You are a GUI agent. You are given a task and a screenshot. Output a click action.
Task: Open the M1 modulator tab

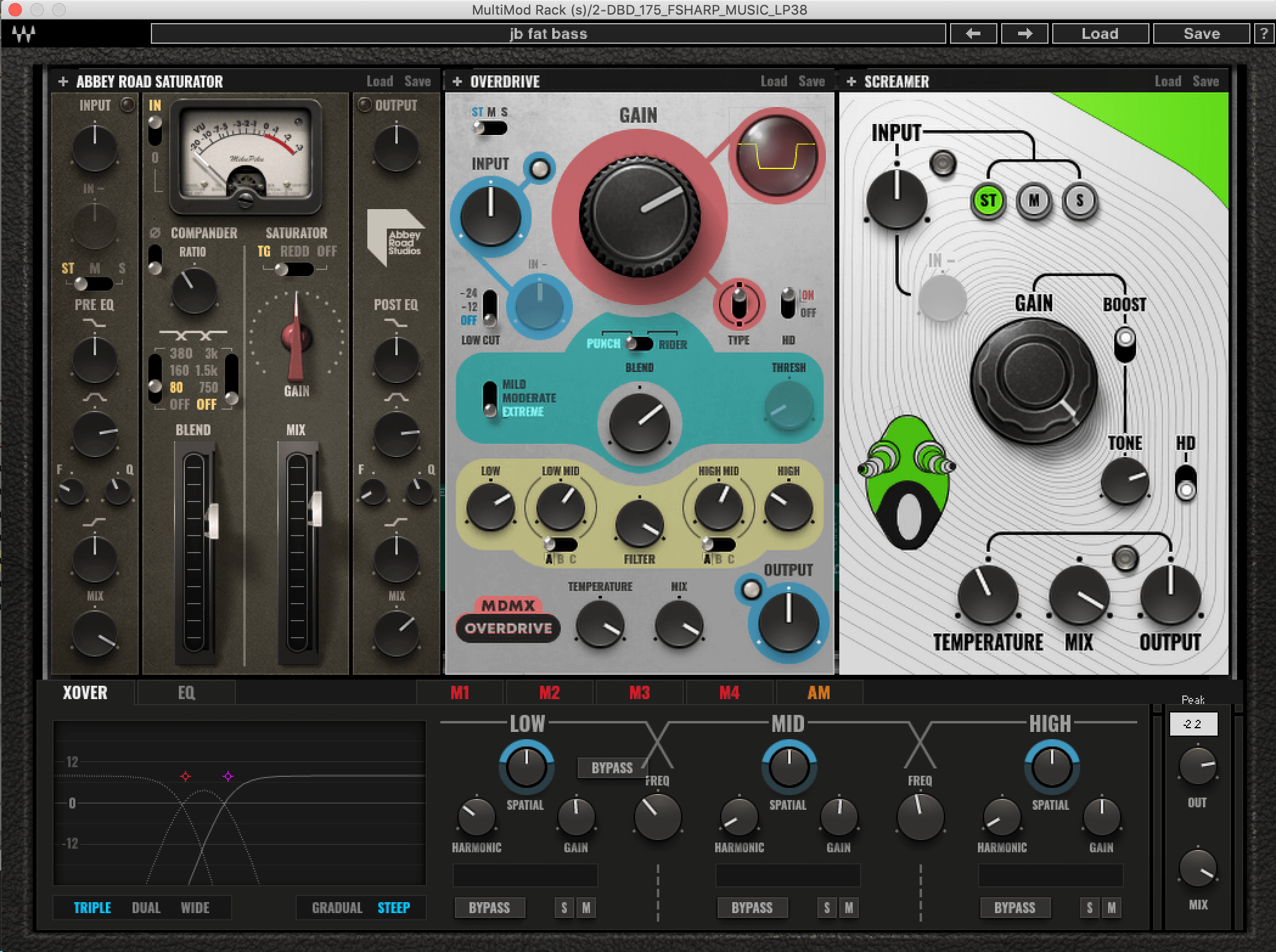click(460, 693)
